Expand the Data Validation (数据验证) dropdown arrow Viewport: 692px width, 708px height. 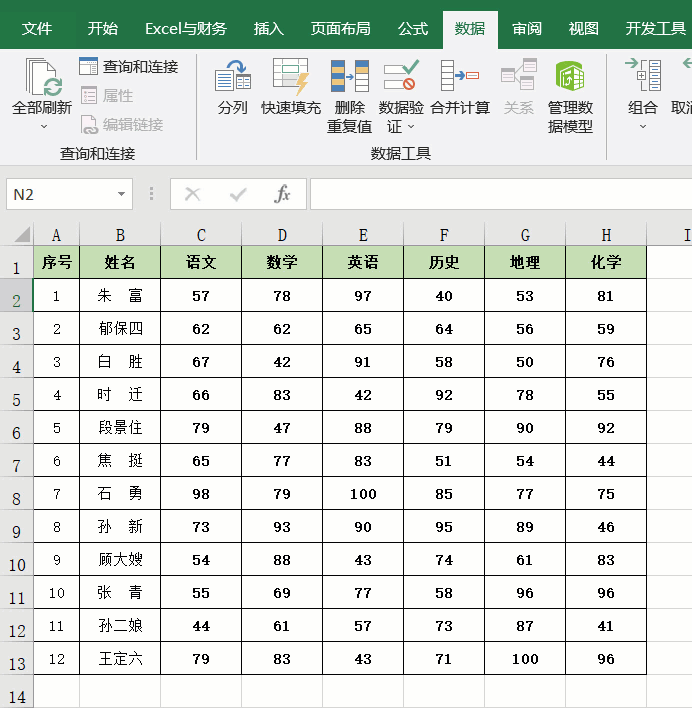[x=411, y=128]
